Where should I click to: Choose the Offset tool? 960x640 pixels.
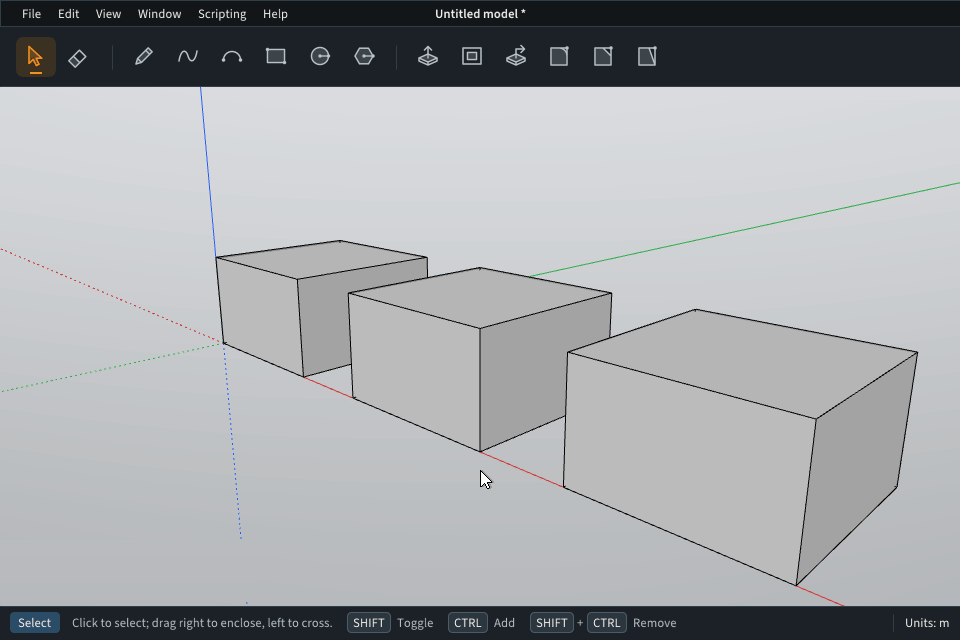(471, 57)
